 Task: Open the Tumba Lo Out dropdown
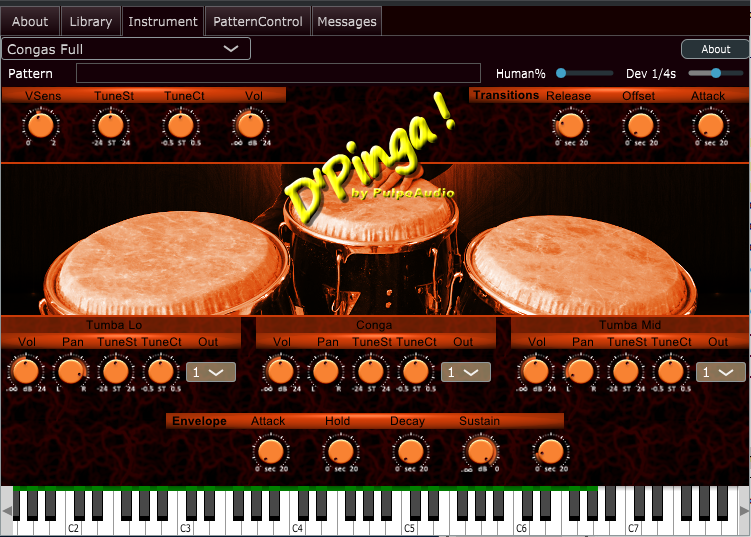[211, 372]
